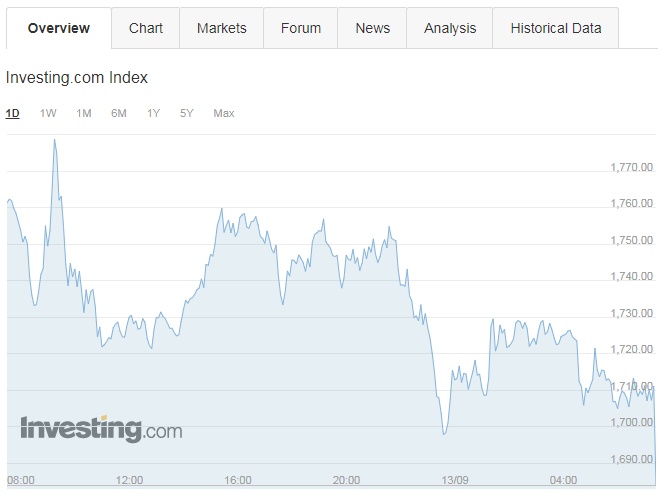The height and width of the screenshot is (498, 662).
Task: Click the 16:00 time axis label
Action: pyautogui.click(x=238, y=480)
